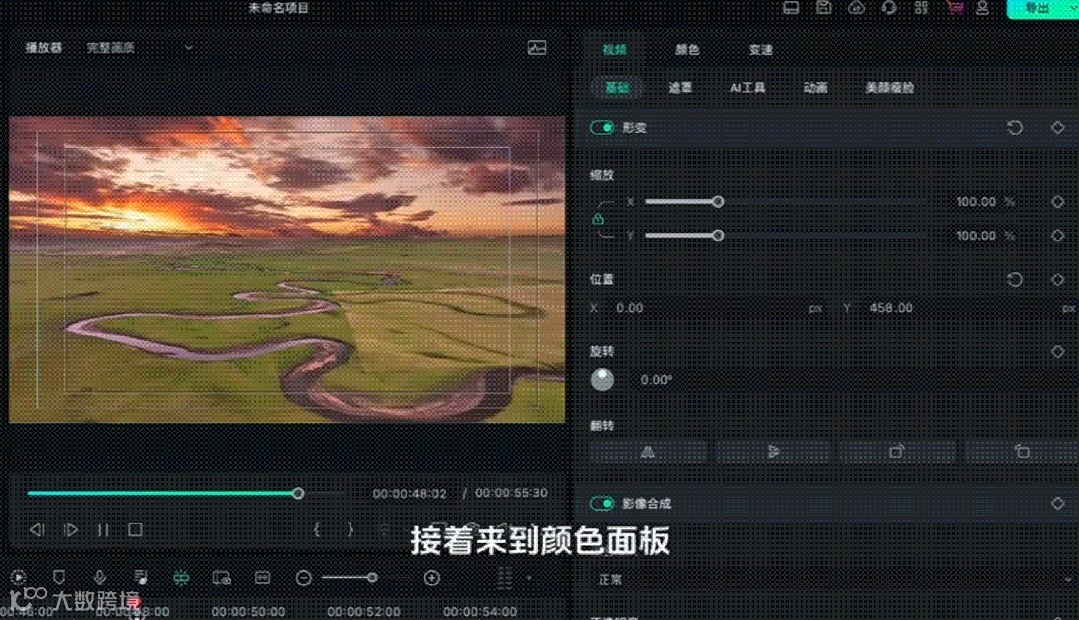Open the AI工具 tab in the panel
Viewport: 1079px width, 620px height.
pyautogui.click(x=748, y=88)
